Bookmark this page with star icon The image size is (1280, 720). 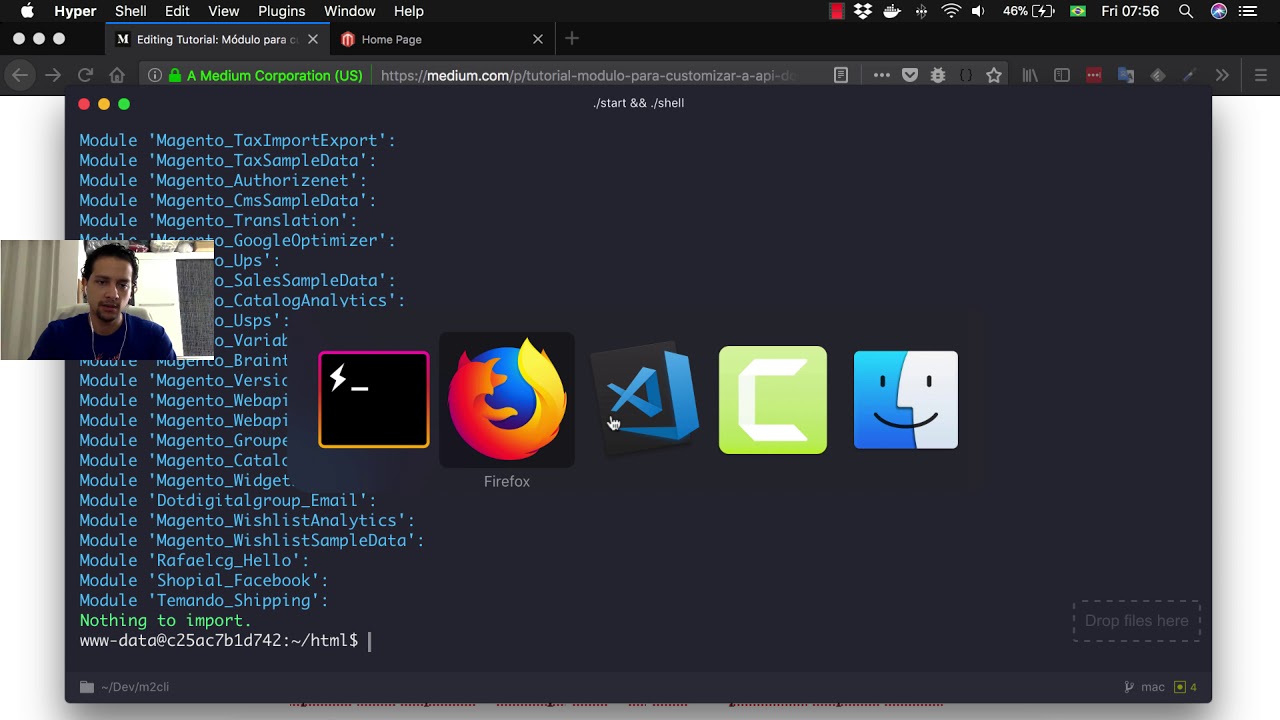point(993,75)
